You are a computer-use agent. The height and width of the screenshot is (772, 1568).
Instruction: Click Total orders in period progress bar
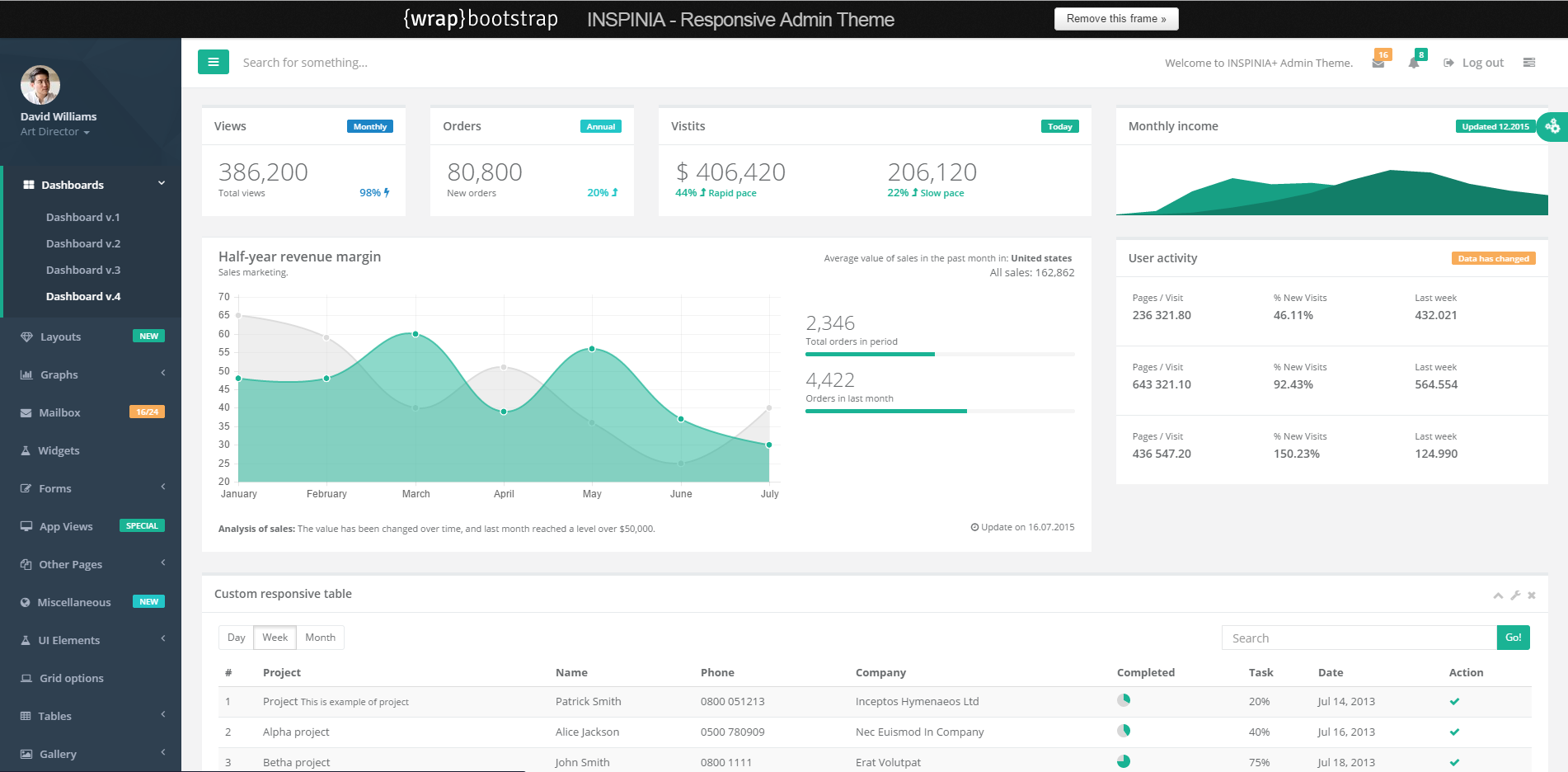(x=940, y=354)
